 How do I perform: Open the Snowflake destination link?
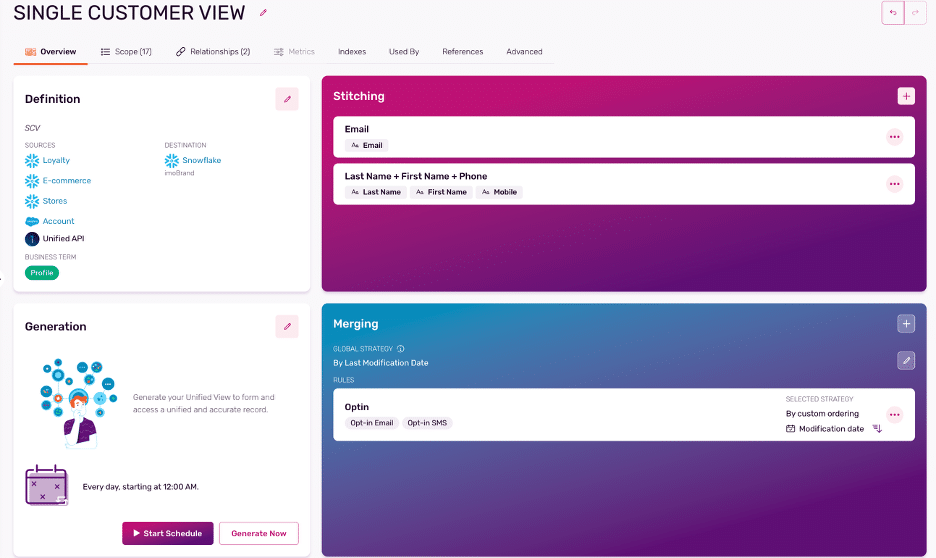click(201, 160)
